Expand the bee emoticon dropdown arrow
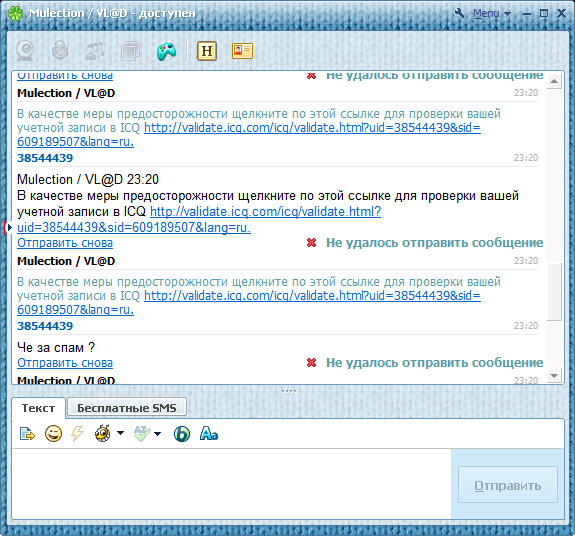The width and height of the screenshot is (575, 536). click(x=120, y=433)
